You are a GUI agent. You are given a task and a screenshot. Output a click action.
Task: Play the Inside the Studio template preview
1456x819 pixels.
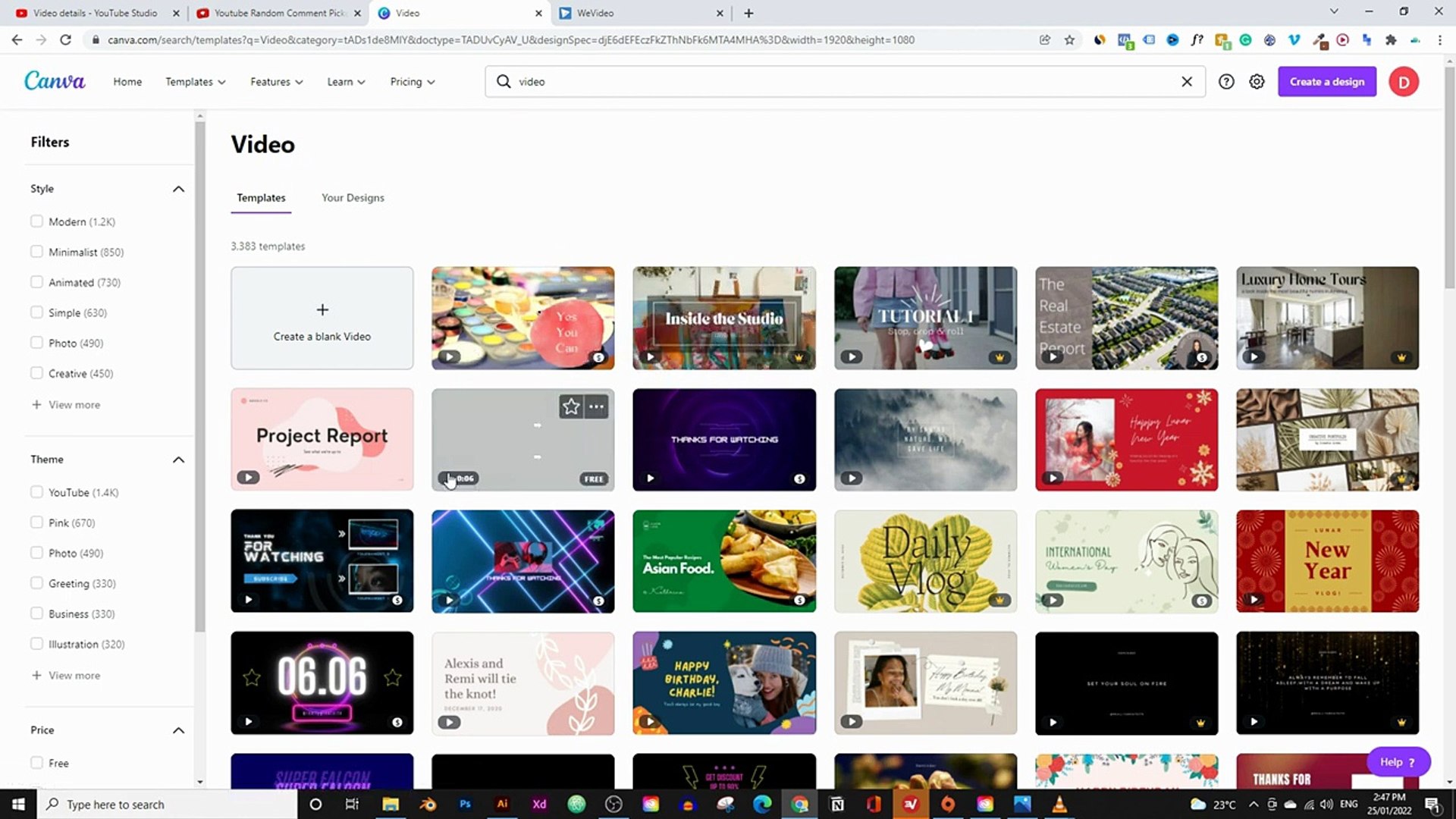651,356
